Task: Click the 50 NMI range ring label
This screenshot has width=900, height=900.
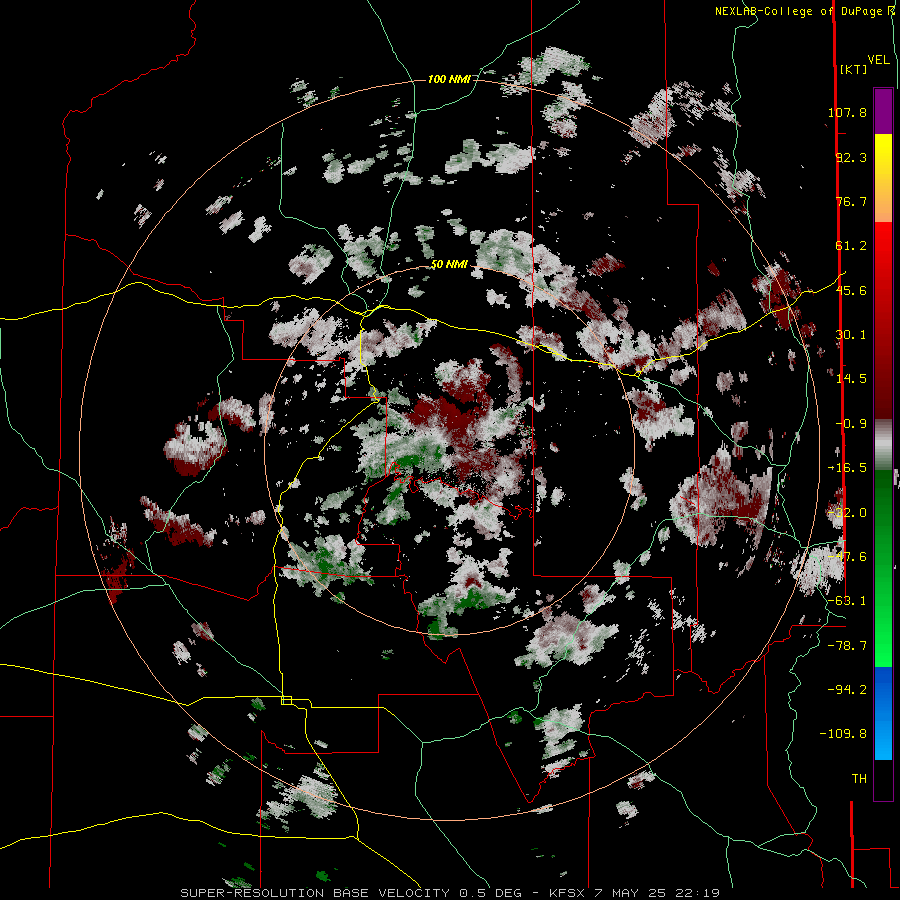Action: coord(449,265)
